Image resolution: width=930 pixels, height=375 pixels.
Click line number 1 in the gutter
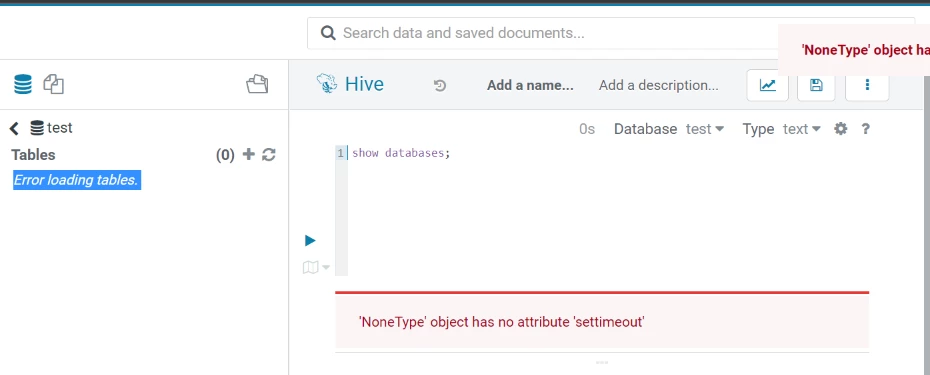click(340, 153)
